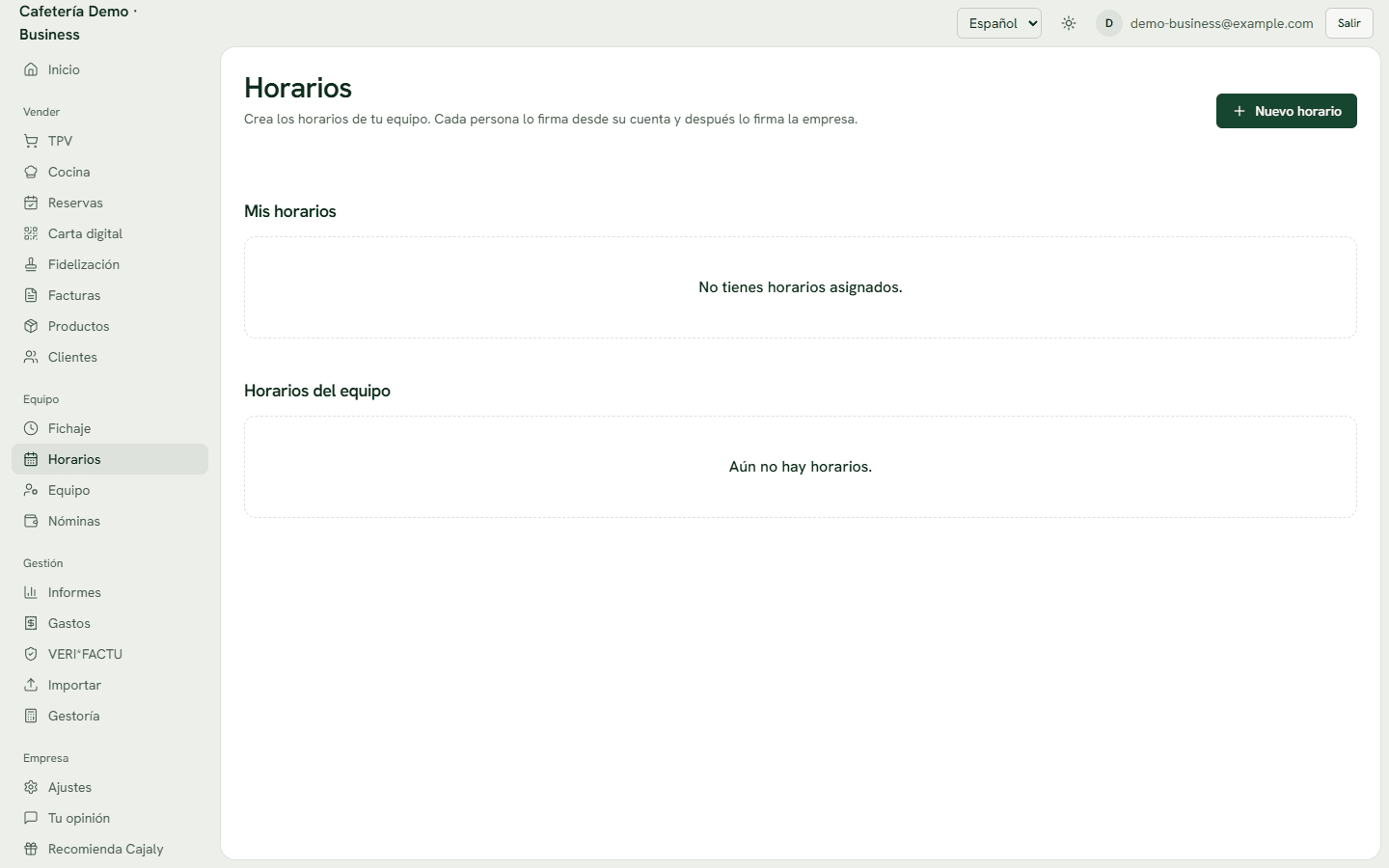Open the Español language dropdown
The height and width of the screenshot is (868, 1389).
[x=999, y=23]
